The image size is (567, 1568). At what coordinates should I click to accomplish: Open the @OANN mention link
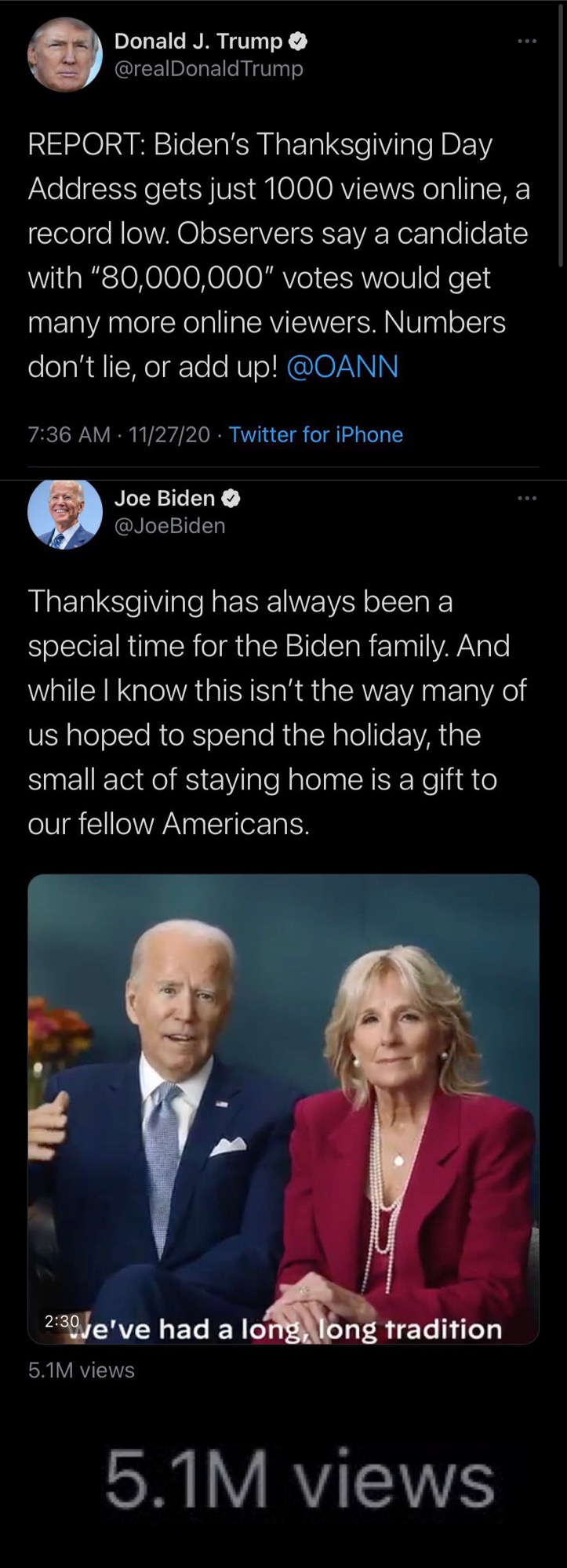pos(343,366)
